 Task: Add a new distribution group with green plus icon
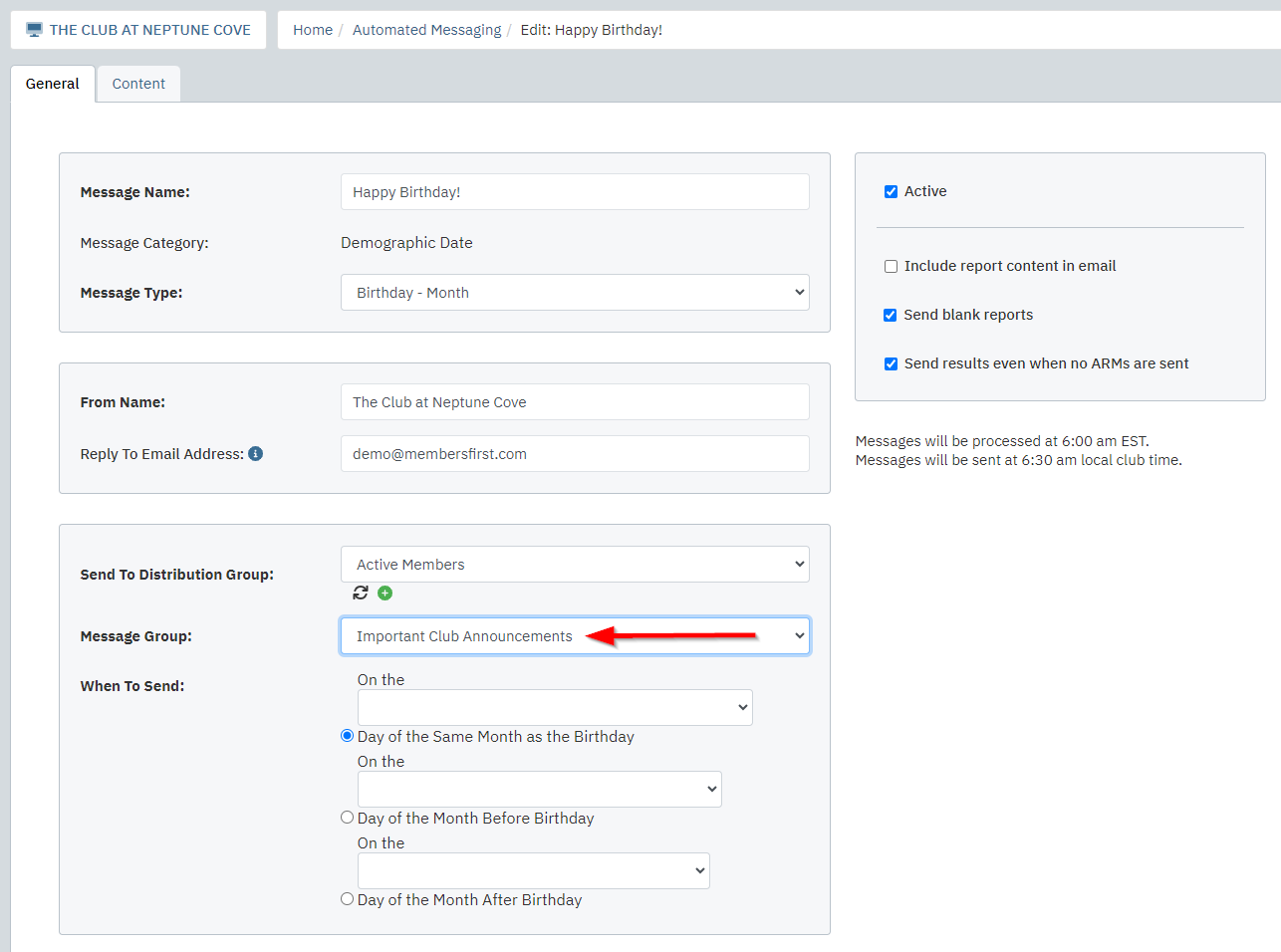click(385, 593)
